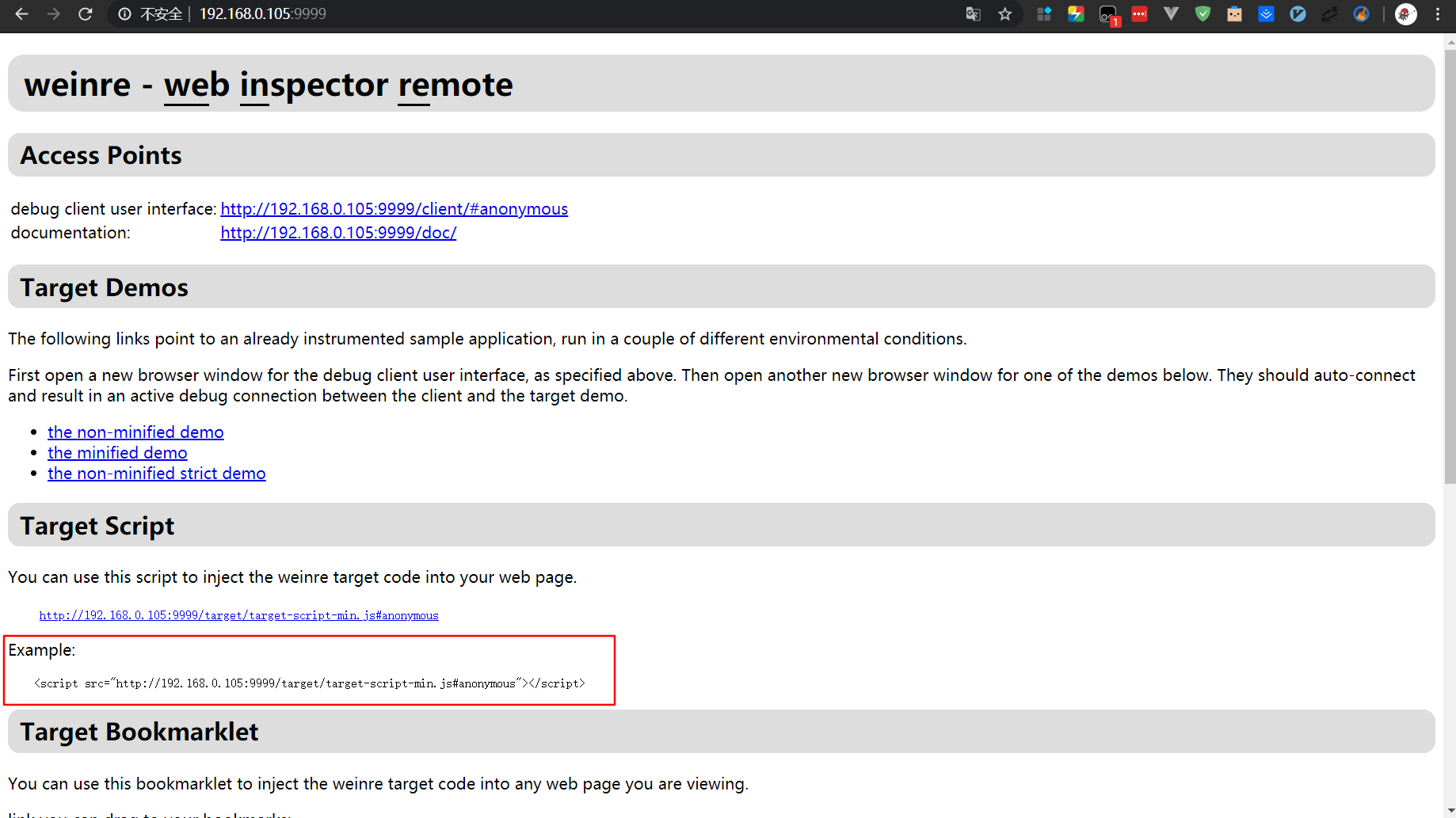Screen dimensions: 1456x818
Task: Click the Target Script heading
Action: [97, 526]
